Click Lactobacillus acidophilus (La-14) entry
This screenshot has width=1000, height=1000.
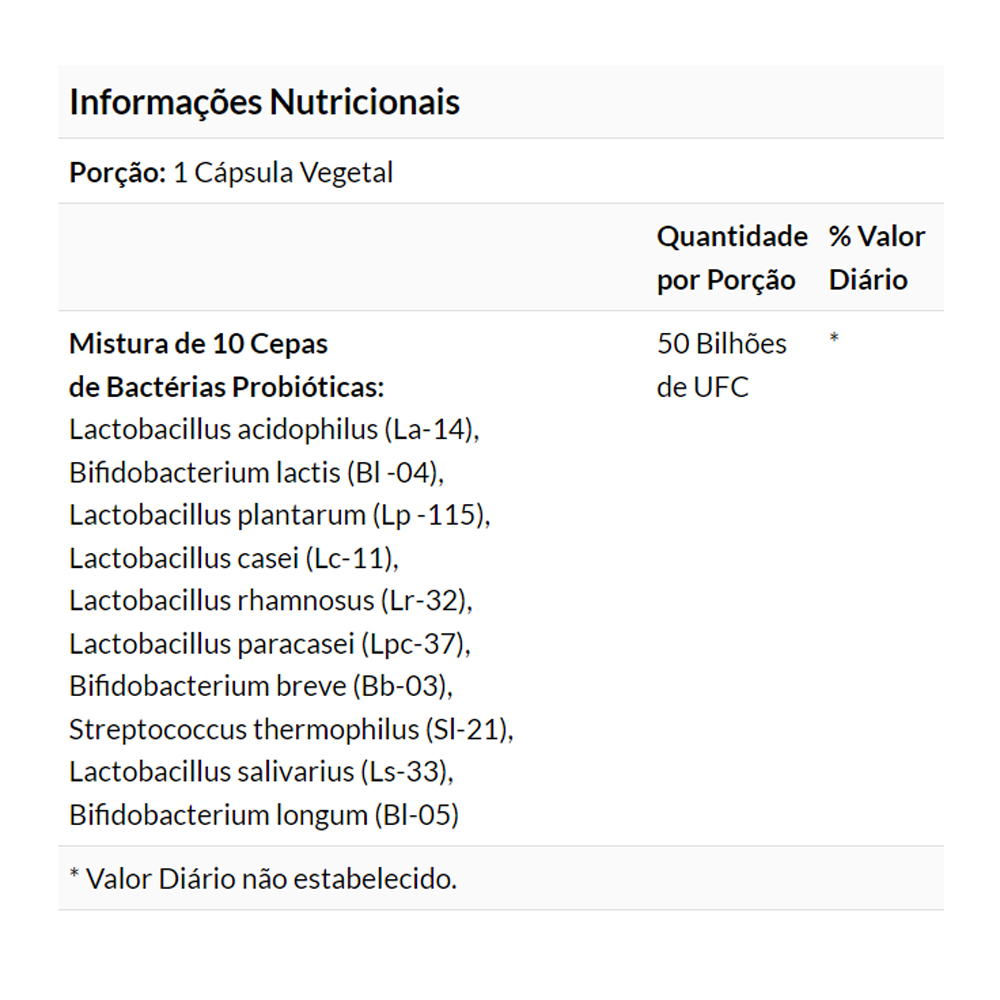275,430
